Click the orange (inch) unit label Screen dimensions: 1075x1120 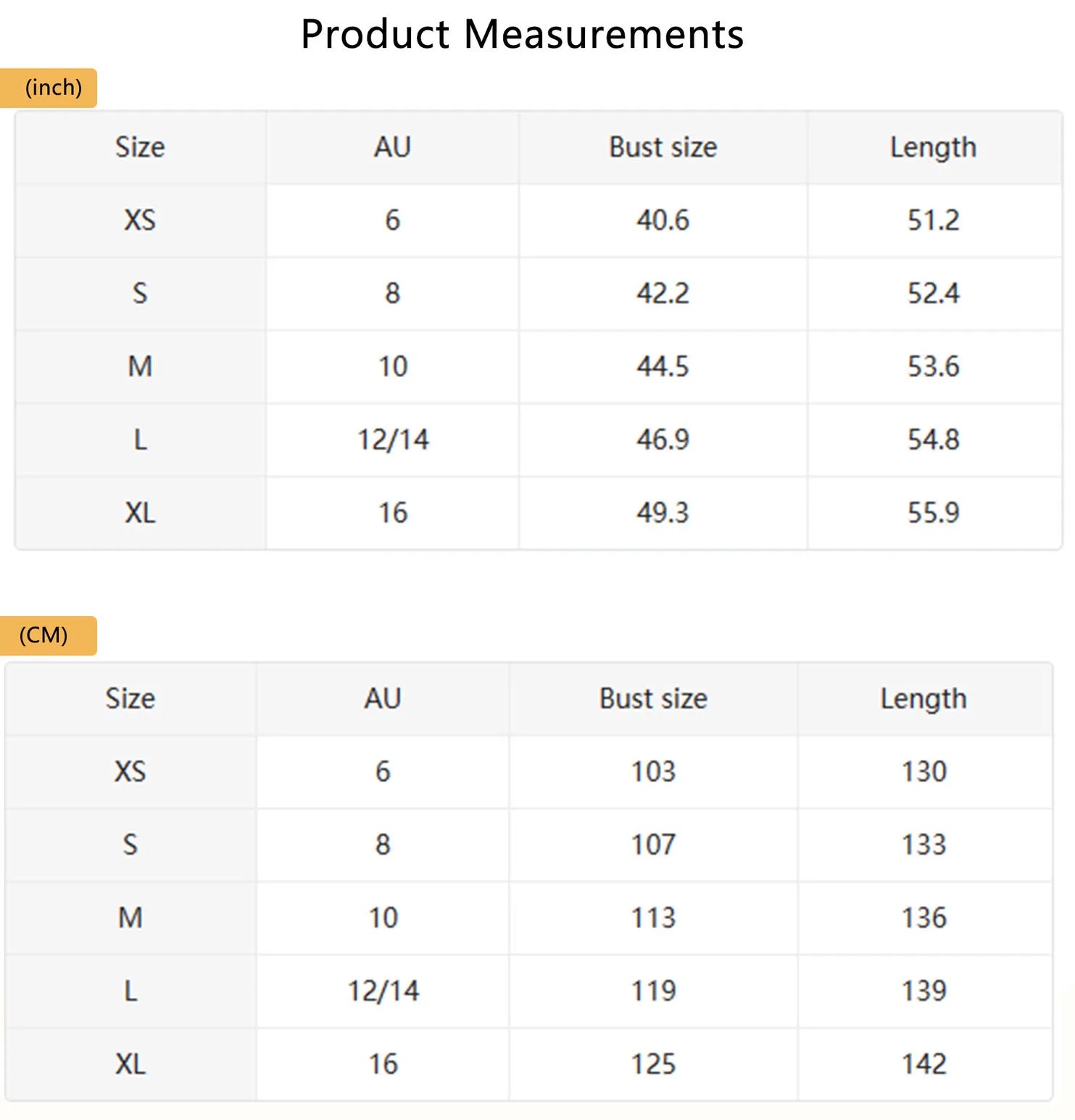click(49, 88)
